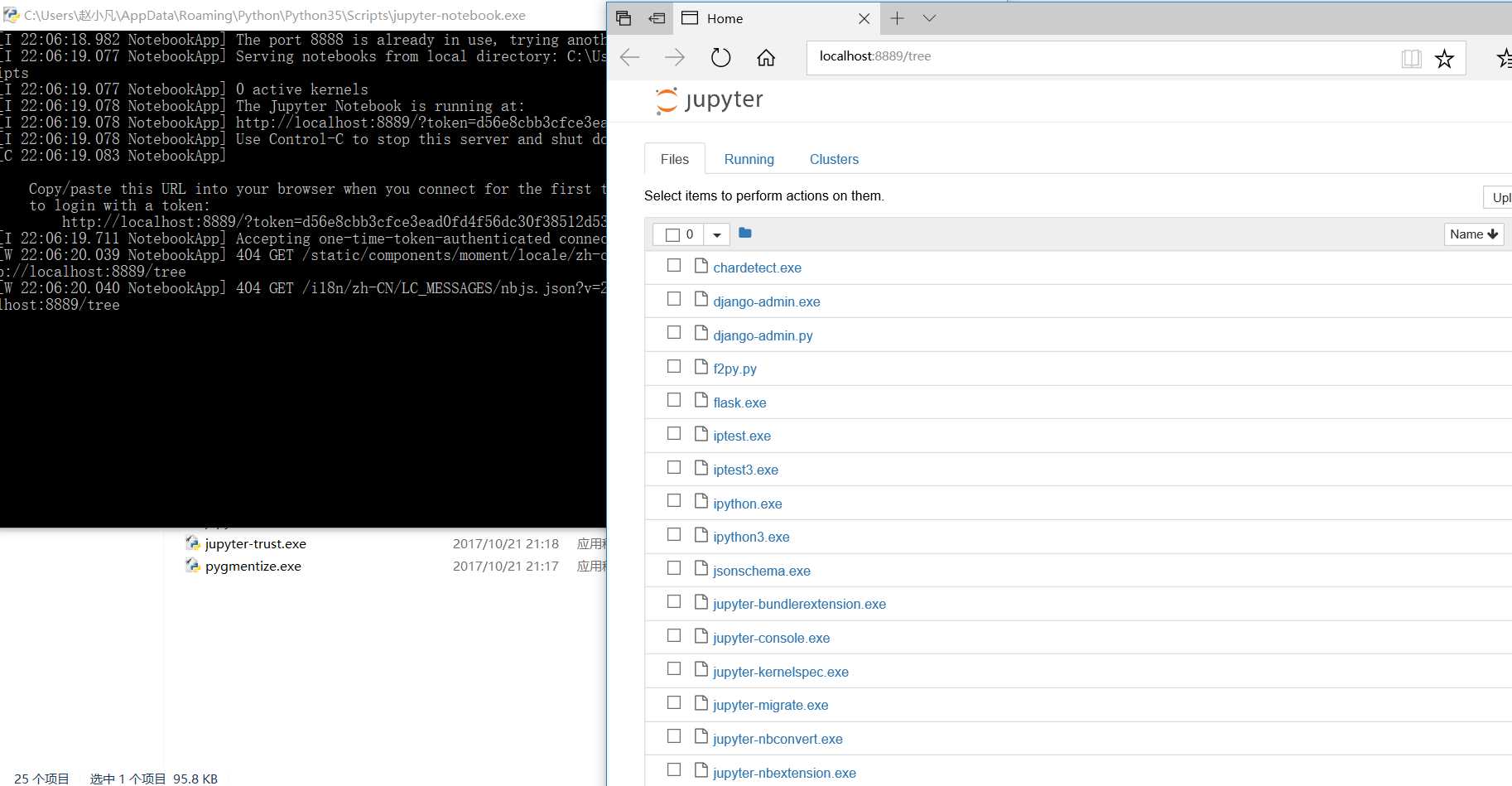Add page to favorites with star icon
This screenshot has width=1512, height=786.
1444,58
